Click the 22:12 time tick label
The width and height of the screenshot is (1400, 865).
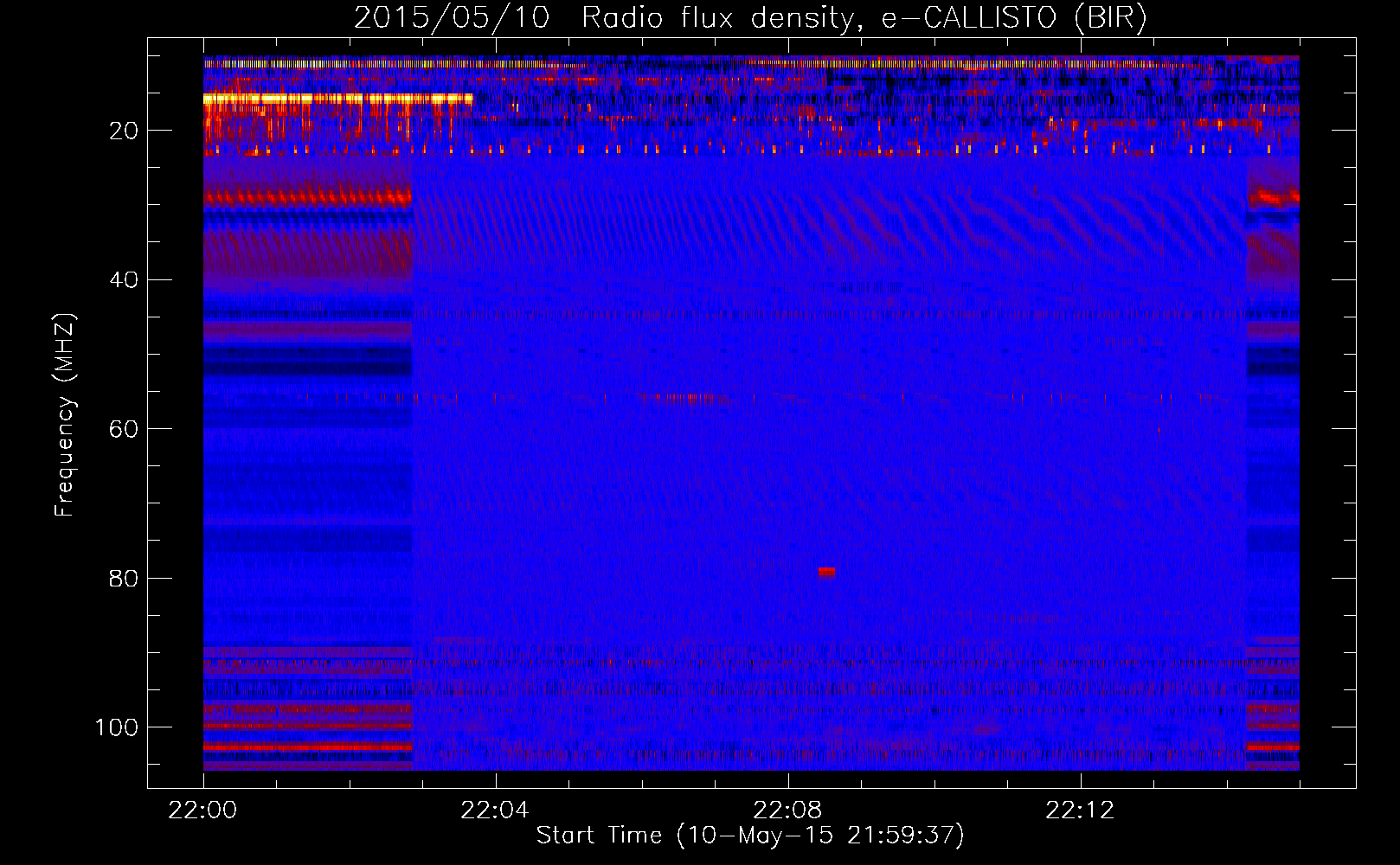(x=1080, y=810)
